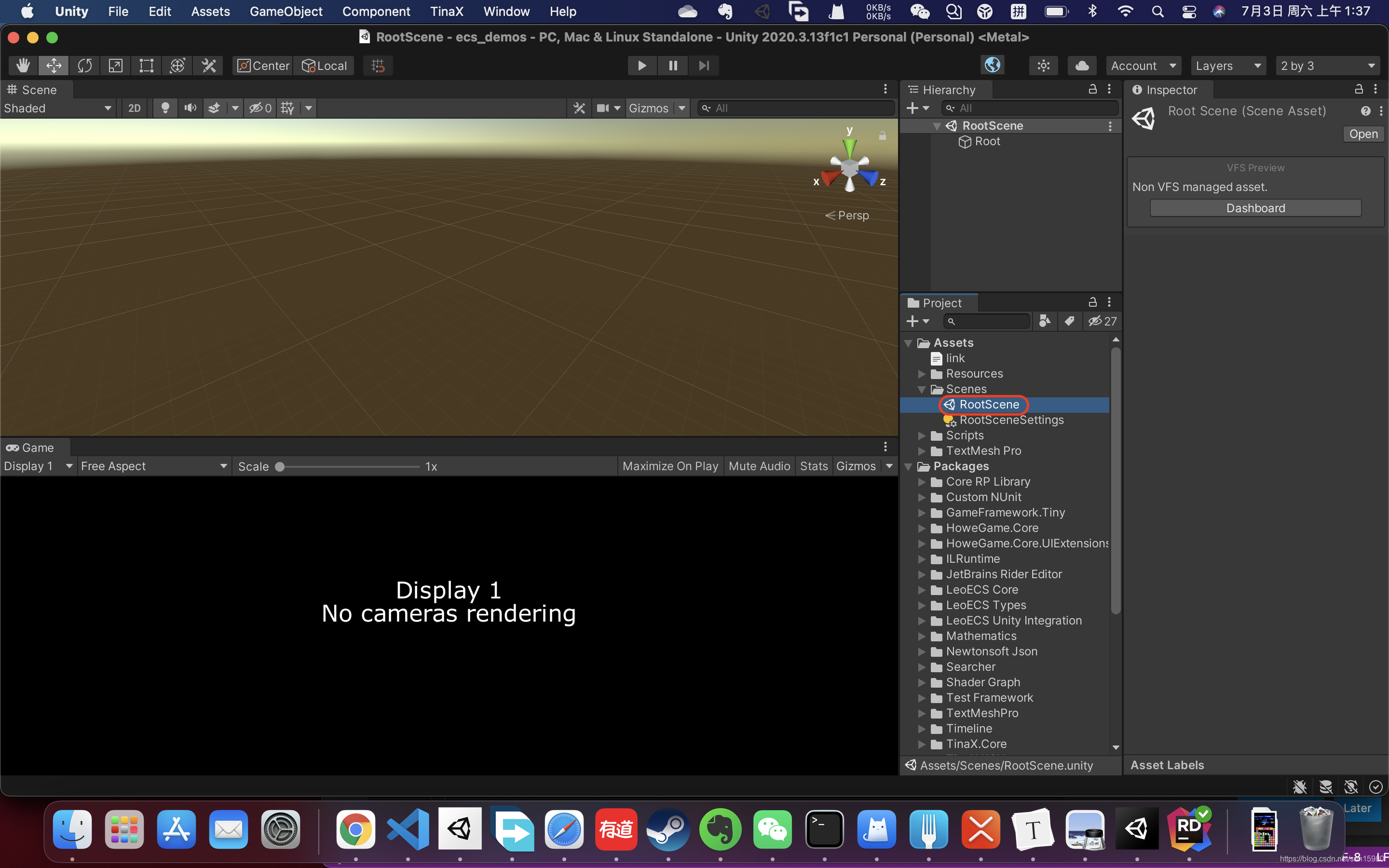Image resolution: width=1389 pixels, height=868 pixels.
Task: Collapse the Scenes folder
Action: click(x=921, y=389)
